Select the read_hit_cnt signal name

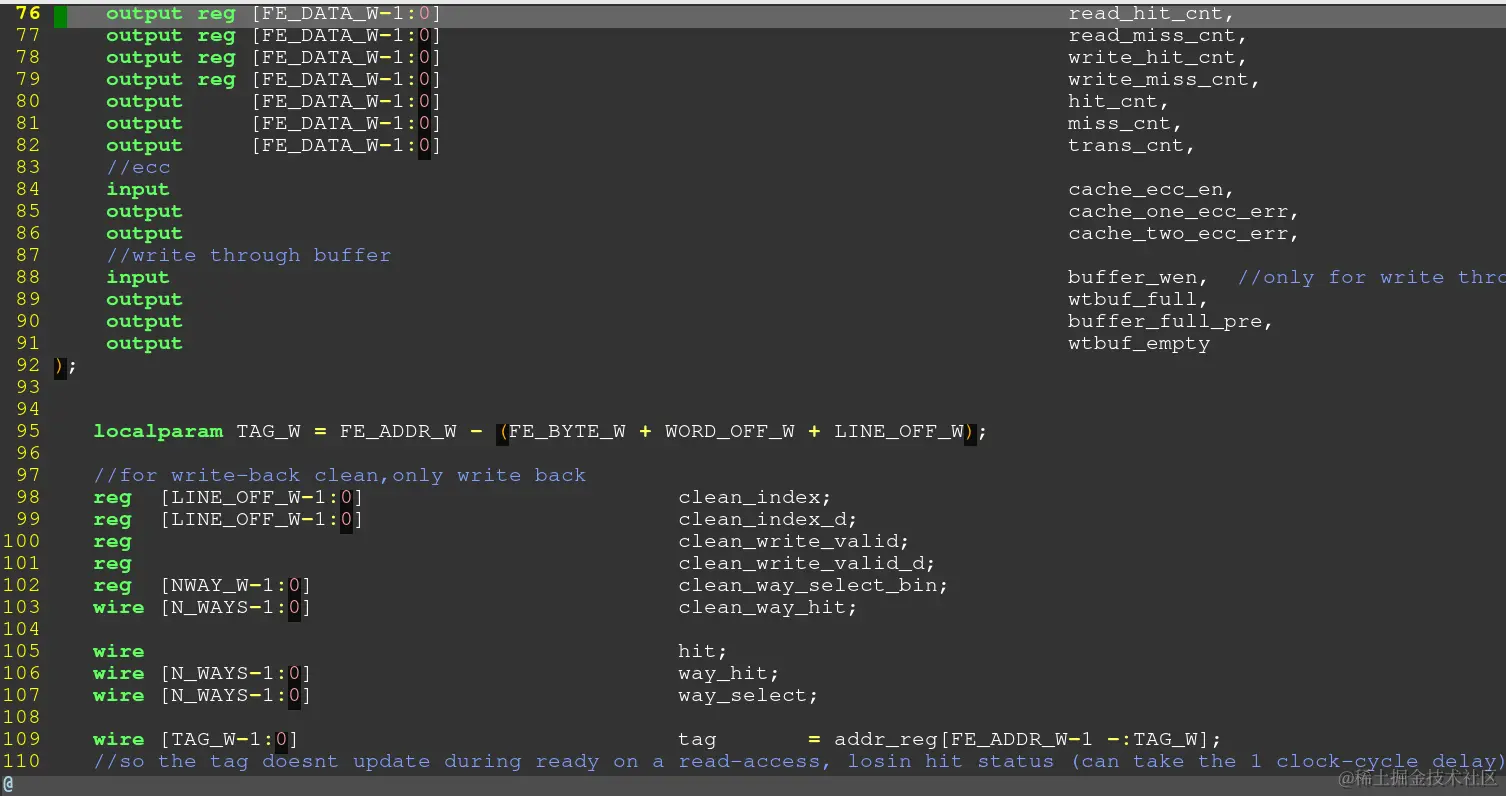pos(1146,14)
